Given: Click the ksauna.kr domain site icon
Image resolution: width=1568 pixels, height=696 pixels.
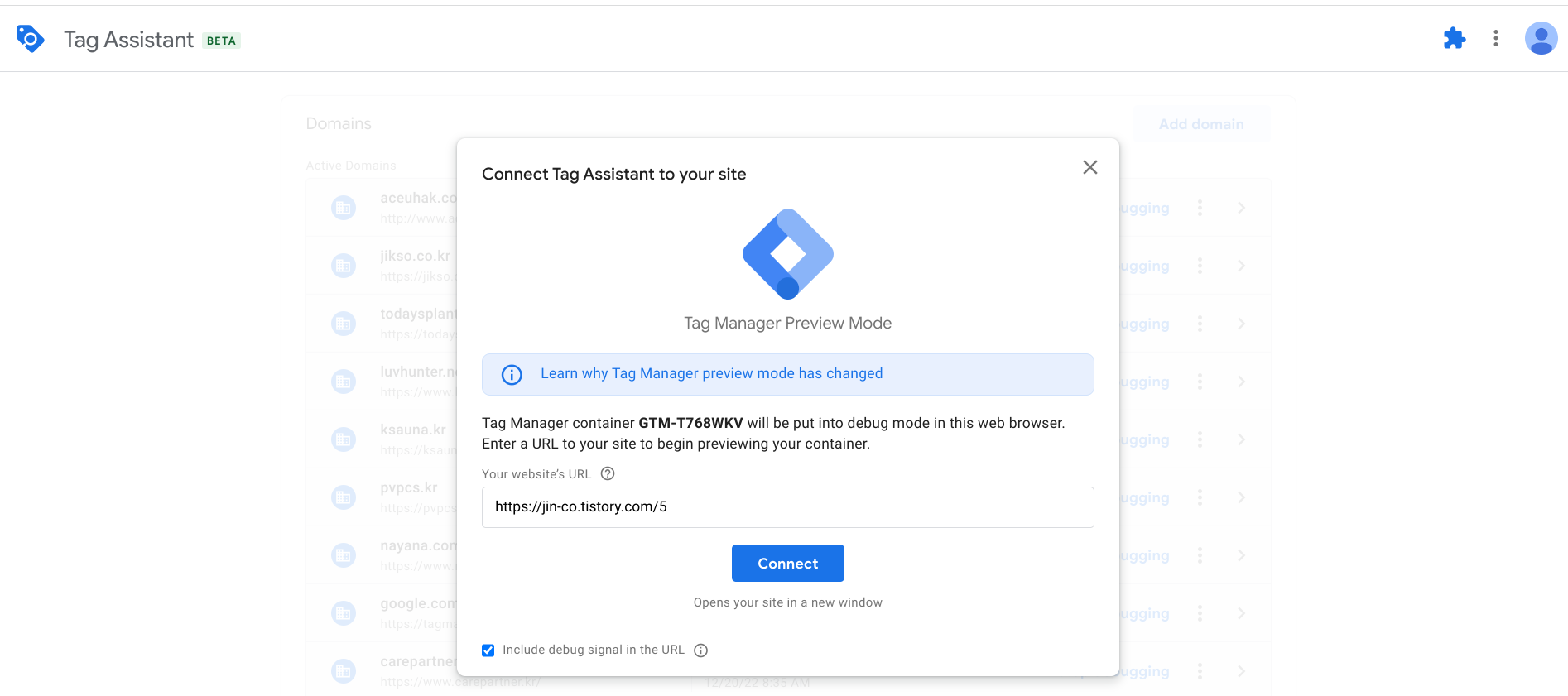Looking at the screenshot, I should coord(344,439).
